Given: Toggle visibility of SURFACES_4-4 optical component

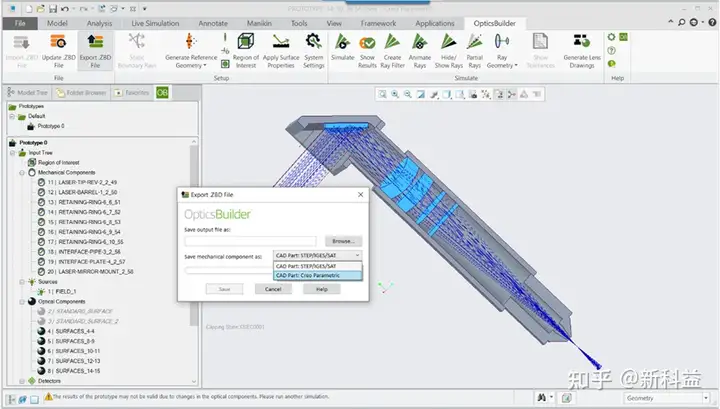Looking at the screenshot, I should tap(41, 331).
